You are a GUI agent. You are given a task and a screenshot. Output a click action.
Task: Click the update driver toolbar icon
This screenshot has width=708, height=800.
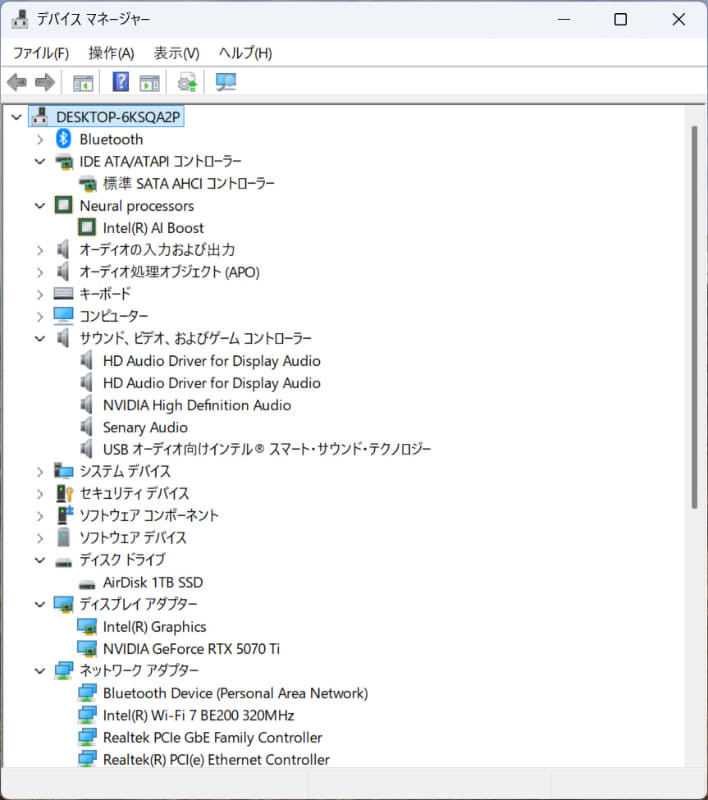187,82
